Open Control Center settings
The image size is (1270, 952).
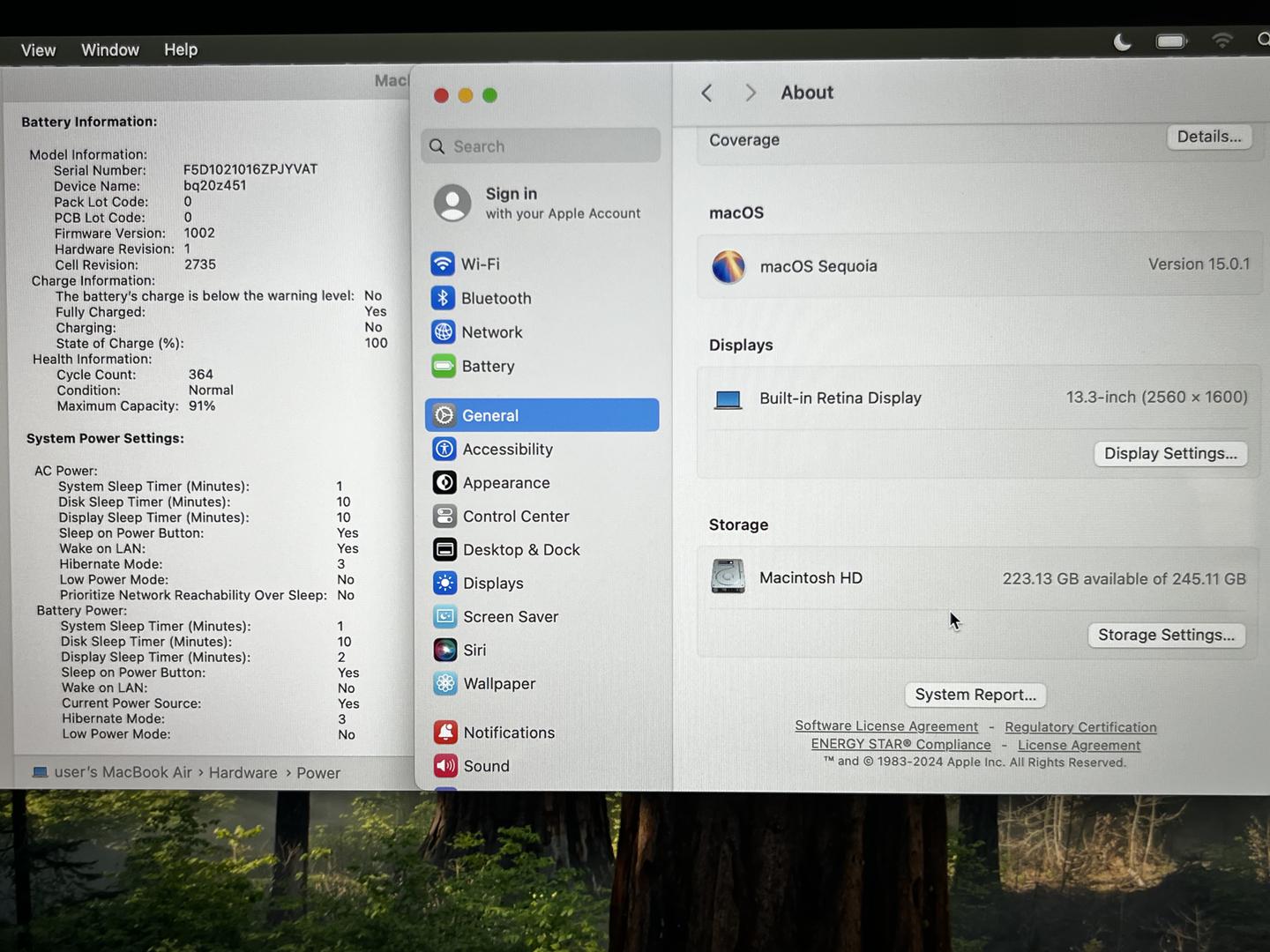tap(515, 517)
